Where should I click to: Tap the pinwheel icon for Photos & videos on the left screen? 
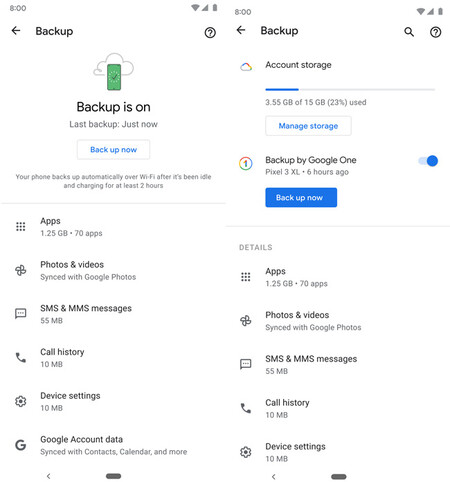click(x=21, y=270)
